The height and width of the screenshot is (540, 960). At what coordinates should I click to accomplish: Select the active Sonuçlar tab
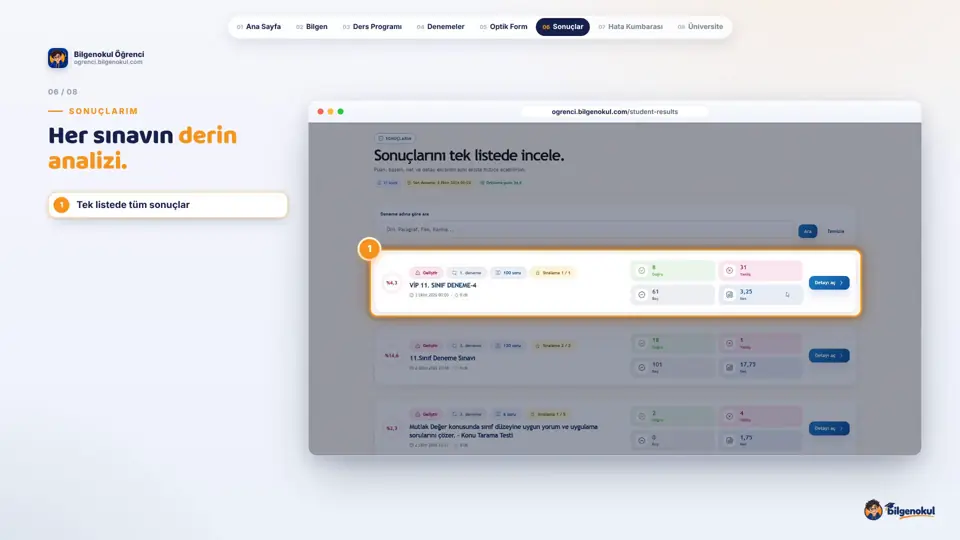tap(563, 27)
